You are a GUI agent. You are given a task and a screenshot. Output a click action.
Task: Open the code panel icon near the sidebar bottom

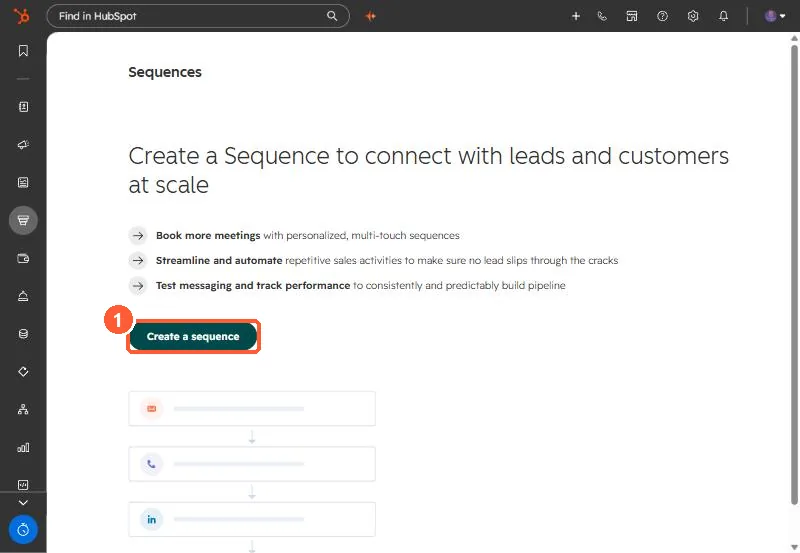point(23,485)
